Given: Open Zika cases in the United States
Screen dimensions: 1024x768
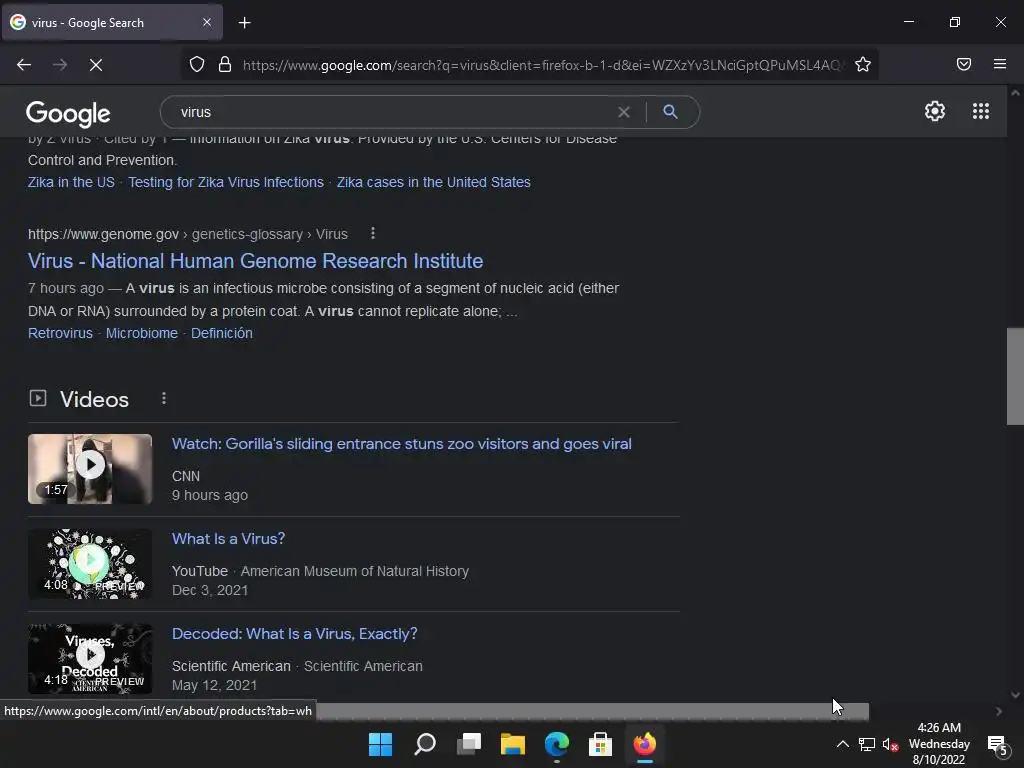Looking at the screenshot, I should [434, 182].
